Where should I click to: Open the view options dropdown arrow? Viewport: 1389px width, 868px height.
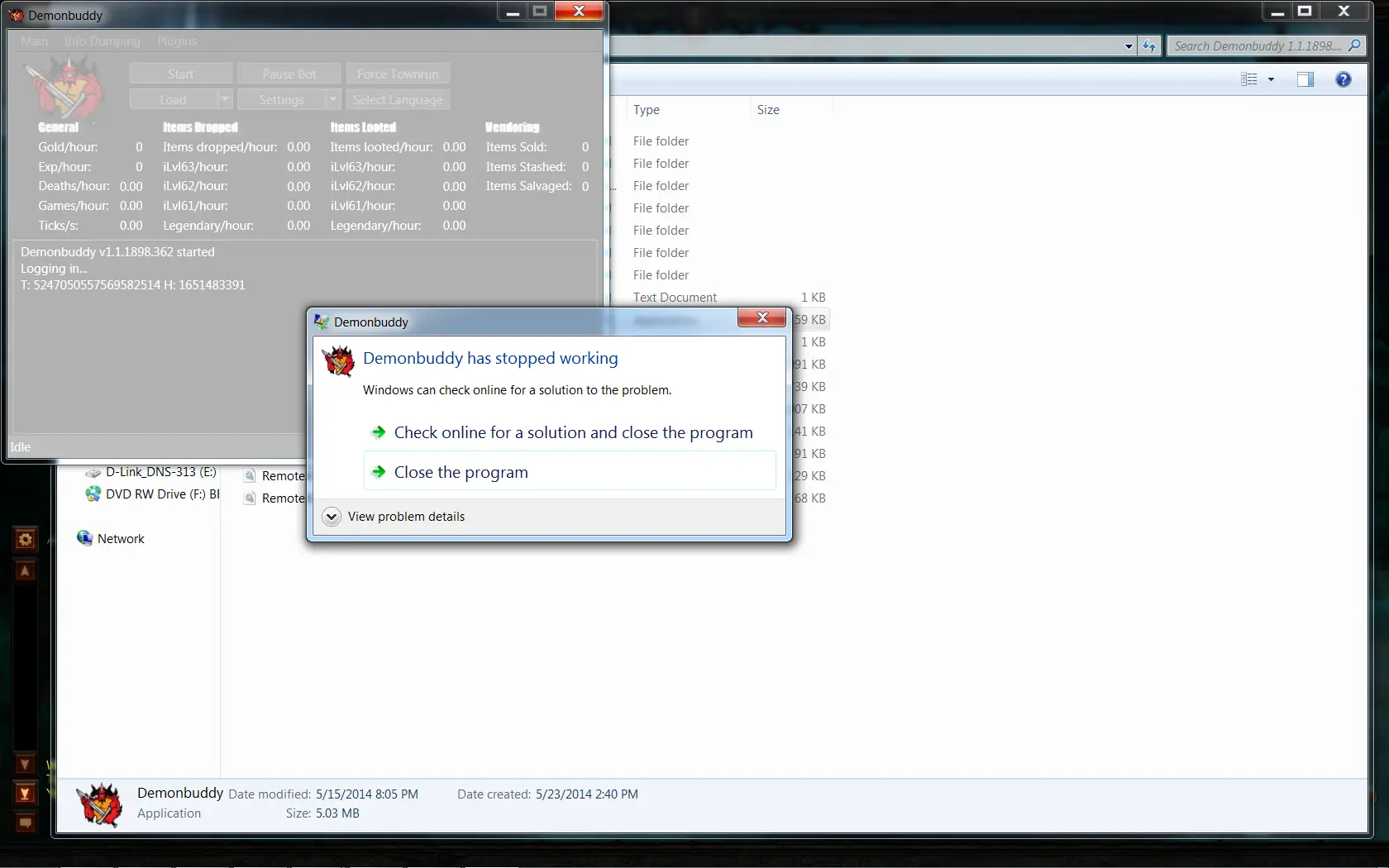(1271, 79)
